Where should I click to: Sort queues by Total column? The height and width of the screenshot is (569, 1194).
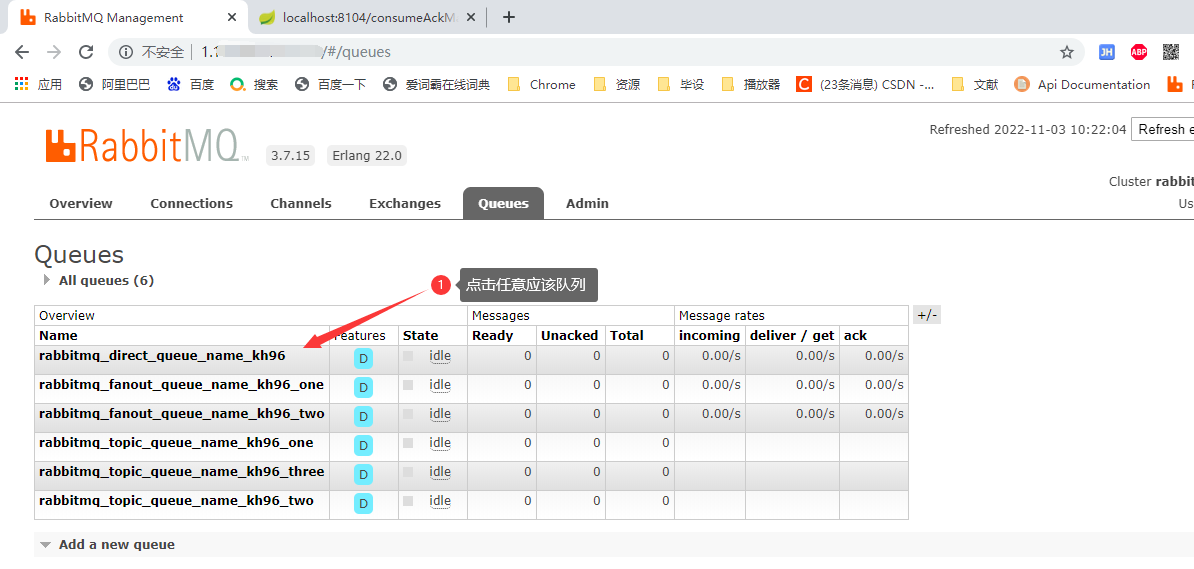pos(626,335)
